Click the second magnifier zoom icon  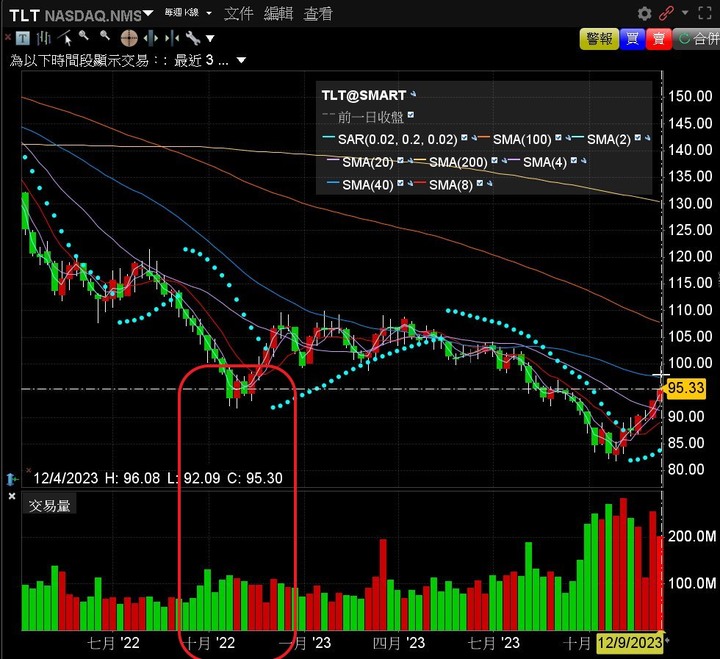(x=105, y=36)
